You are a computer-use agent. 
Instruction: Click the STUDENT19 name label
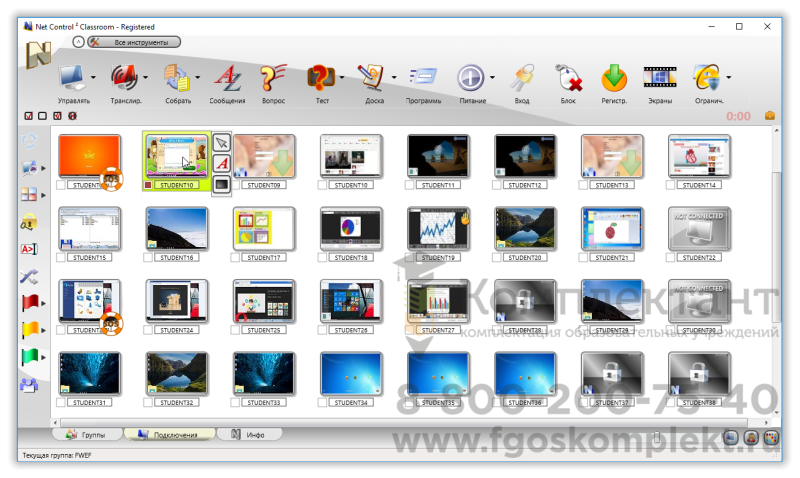440,258
